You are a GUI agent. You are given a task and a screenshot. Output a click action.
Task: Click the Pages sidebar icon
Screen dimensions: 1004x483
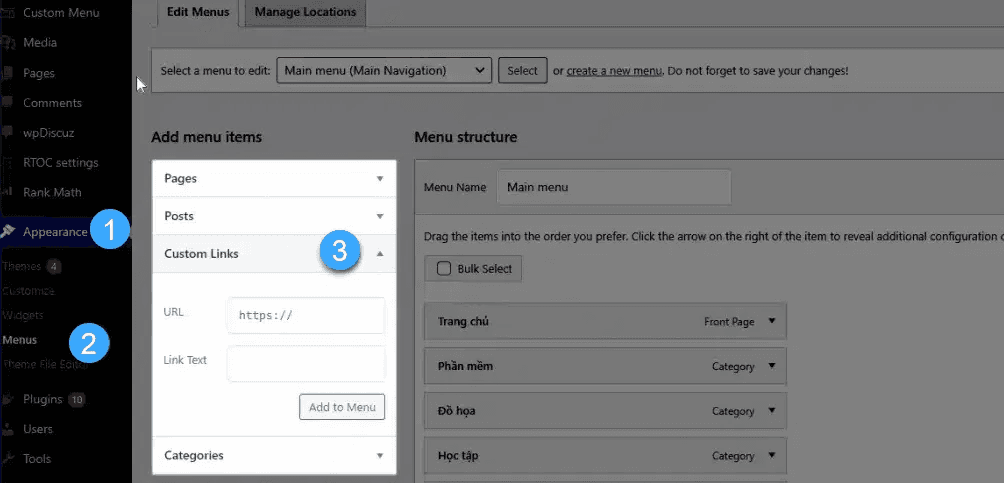(x=8, y=73)
